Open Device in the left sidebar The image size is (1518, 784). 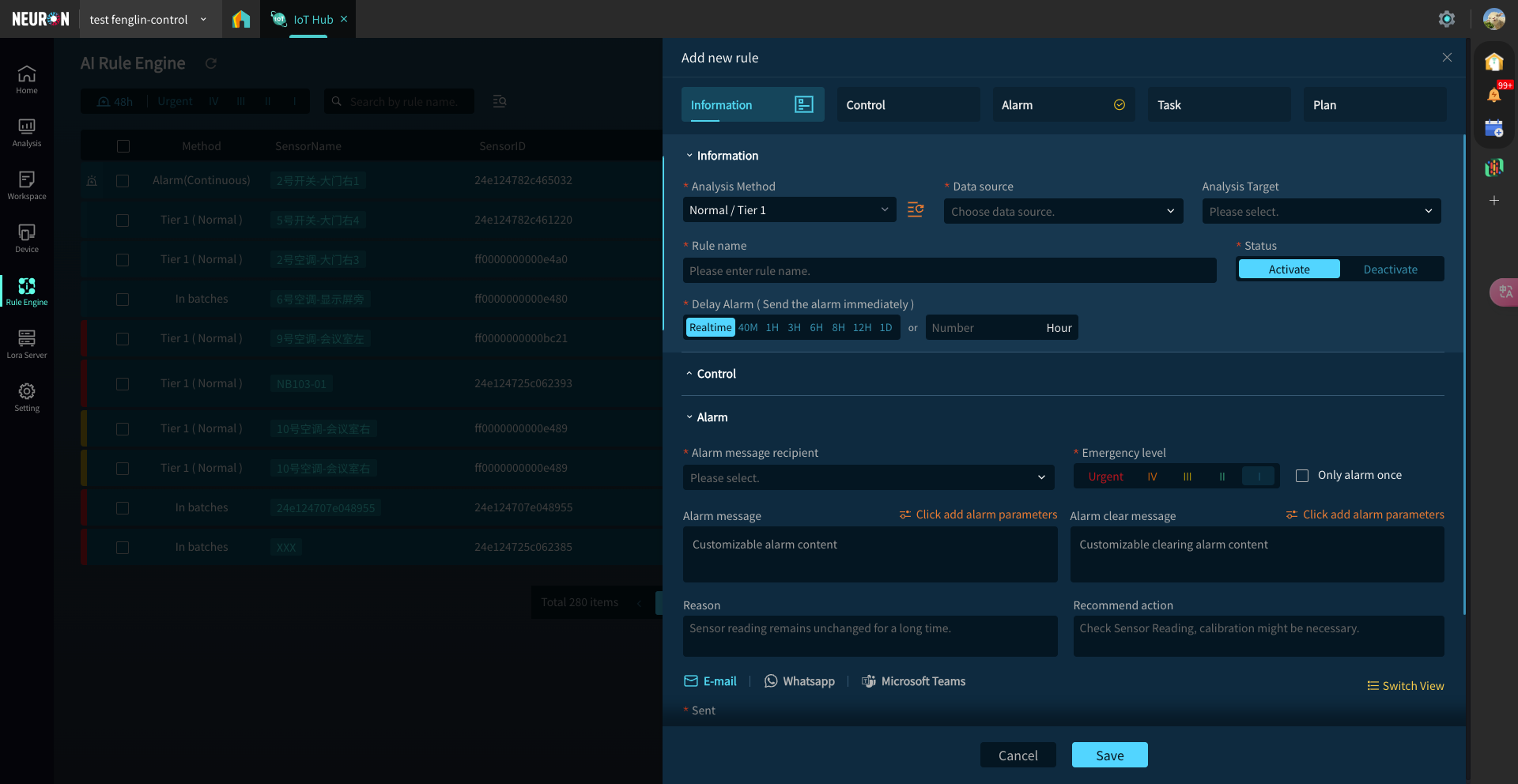tap(27, 239)
